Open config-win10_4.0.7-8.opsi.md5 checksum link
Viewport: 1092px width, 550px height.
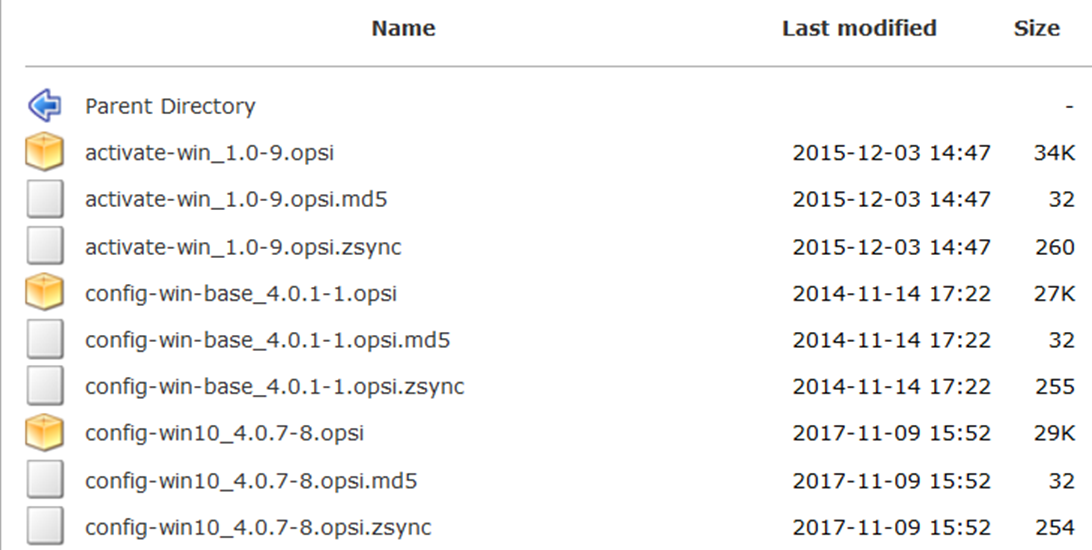coord(250,481)
